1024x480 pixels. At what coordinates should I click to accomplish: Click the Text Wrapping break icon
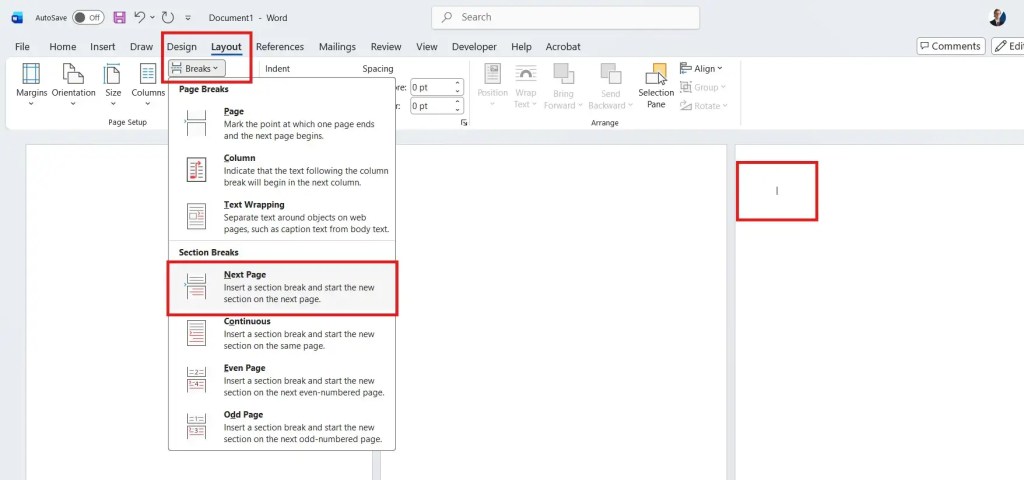196,216
